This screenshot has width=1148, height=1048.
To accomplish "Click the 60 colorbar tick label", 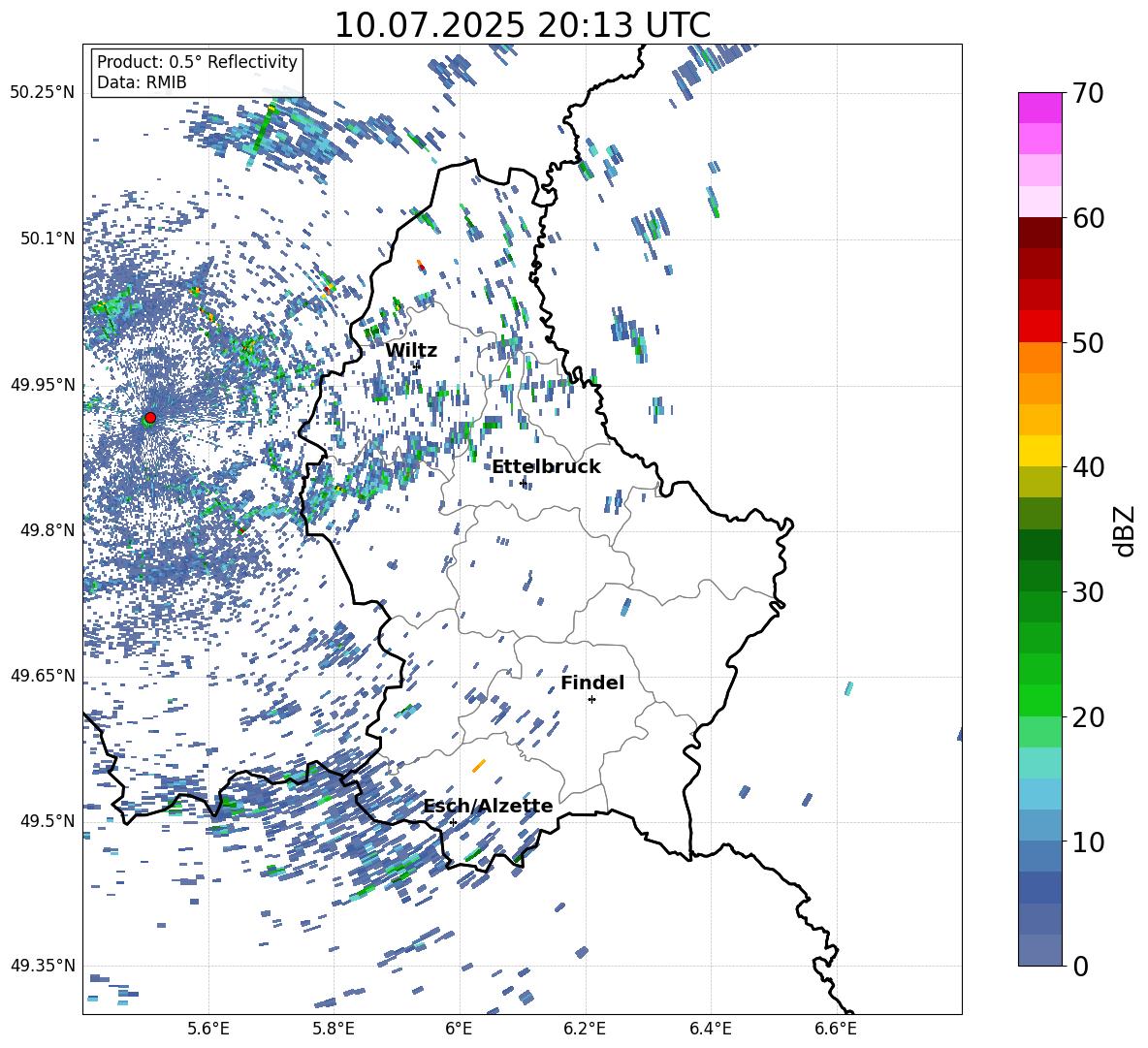I will (x=1088, y=218).
